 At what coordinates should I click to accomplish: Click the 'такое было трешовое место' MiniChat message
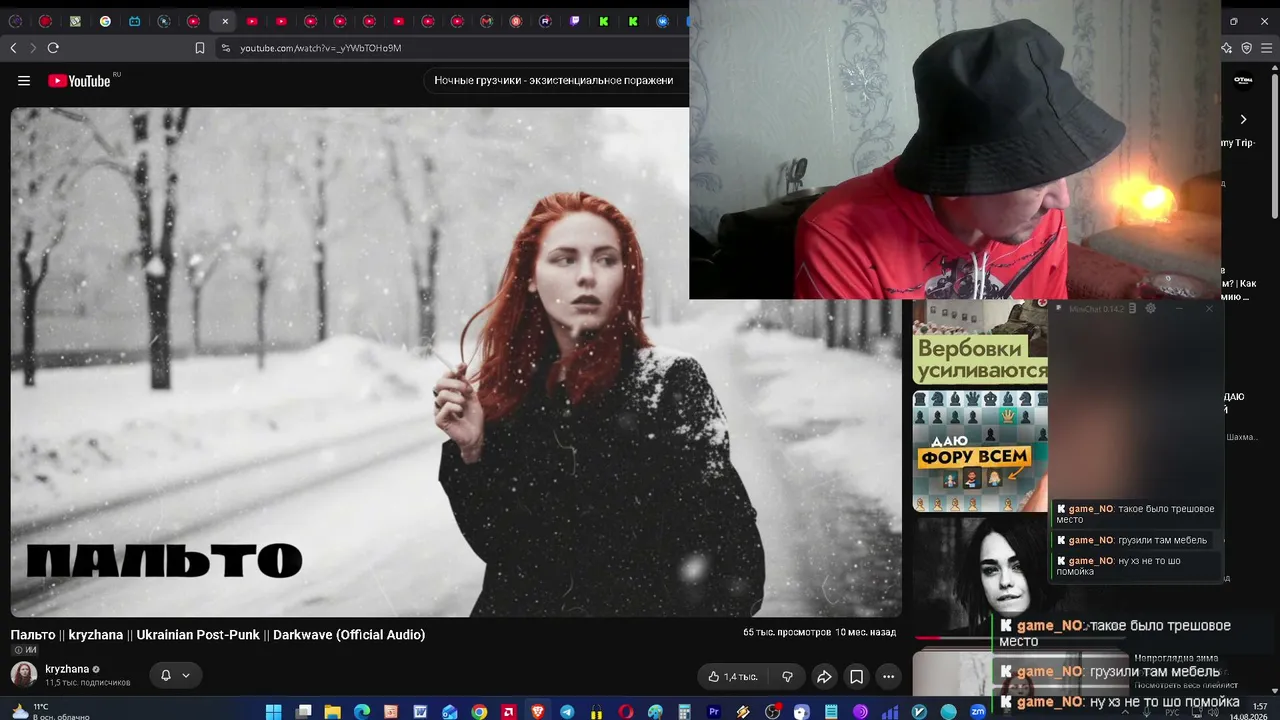pyautogui.click(x=1135, y=514)
